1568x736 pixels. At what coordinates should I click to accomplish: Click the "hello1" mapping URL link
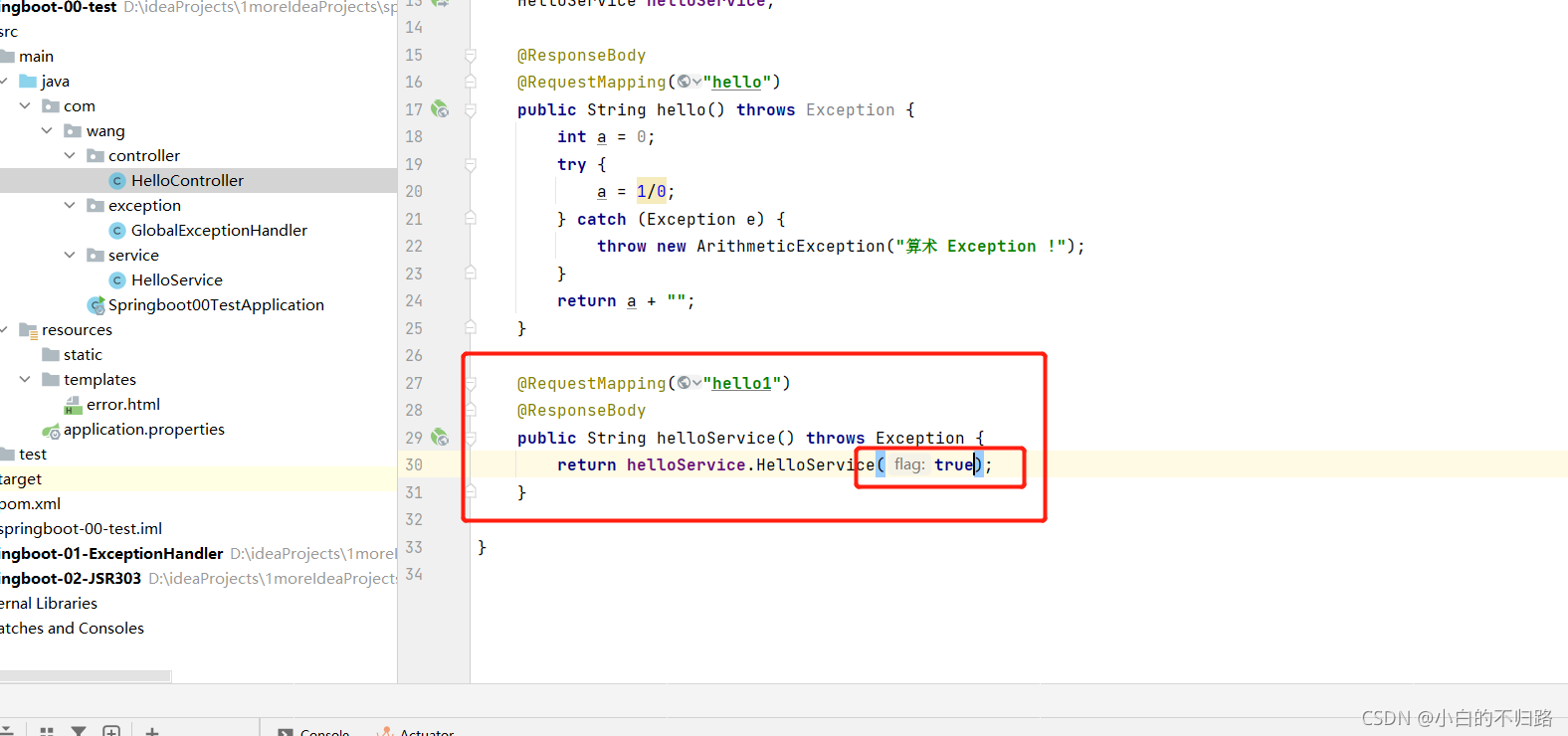[x=741, y=383]
